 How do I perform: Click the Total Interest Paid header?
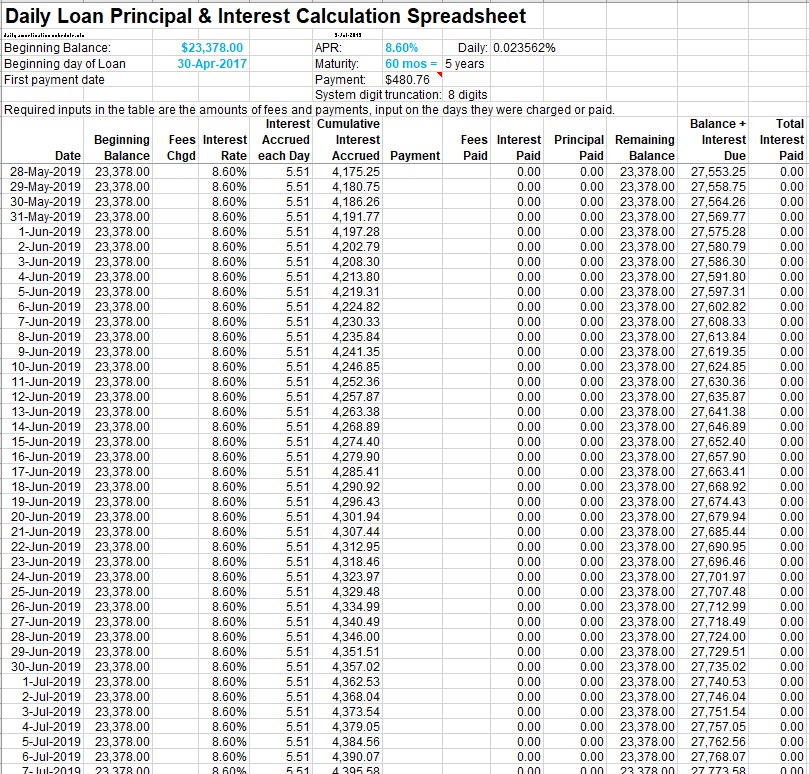(782, 140)
